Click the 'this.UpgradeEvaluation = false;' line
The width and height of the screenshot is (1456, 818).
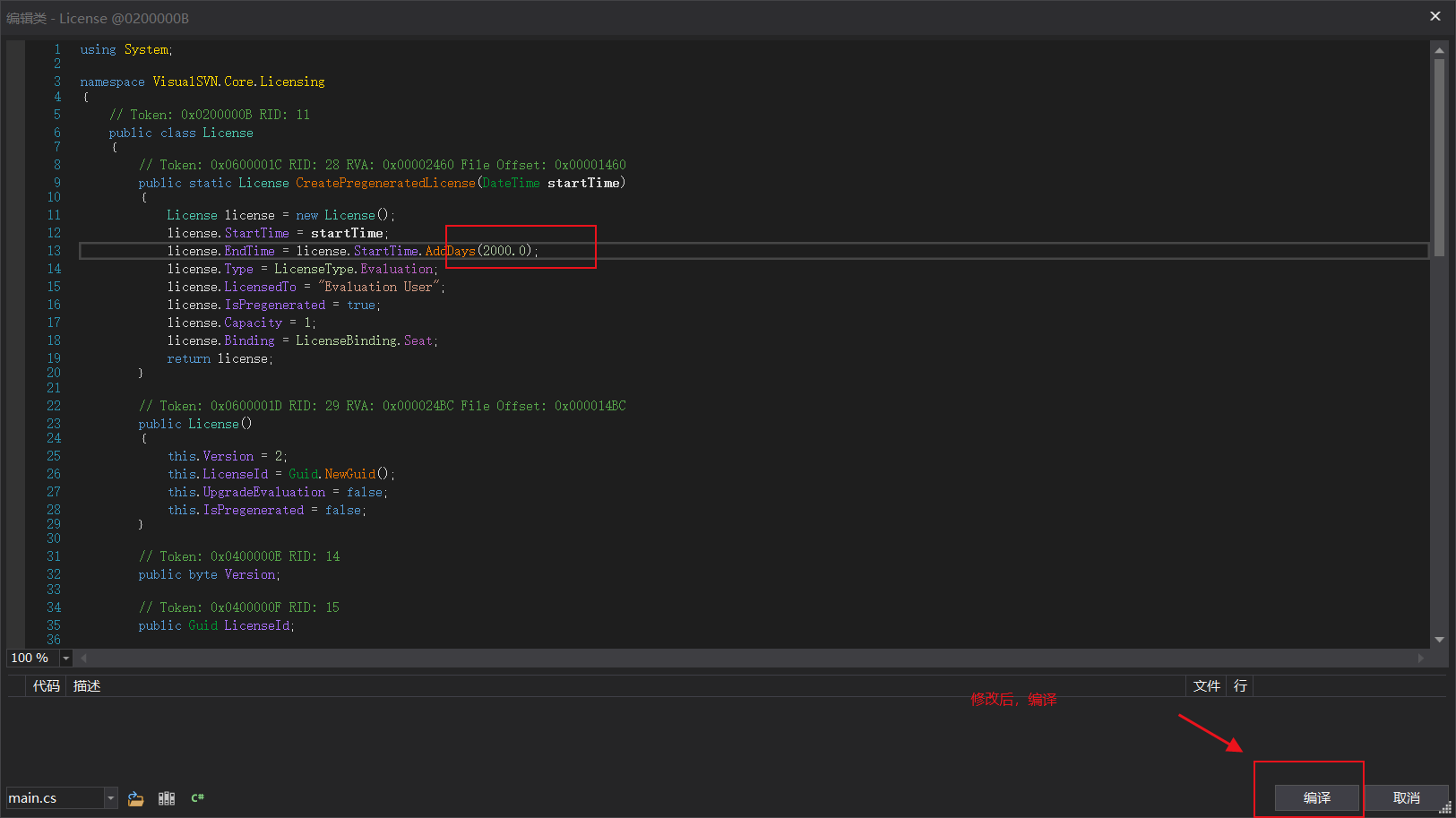coord(278,492)
